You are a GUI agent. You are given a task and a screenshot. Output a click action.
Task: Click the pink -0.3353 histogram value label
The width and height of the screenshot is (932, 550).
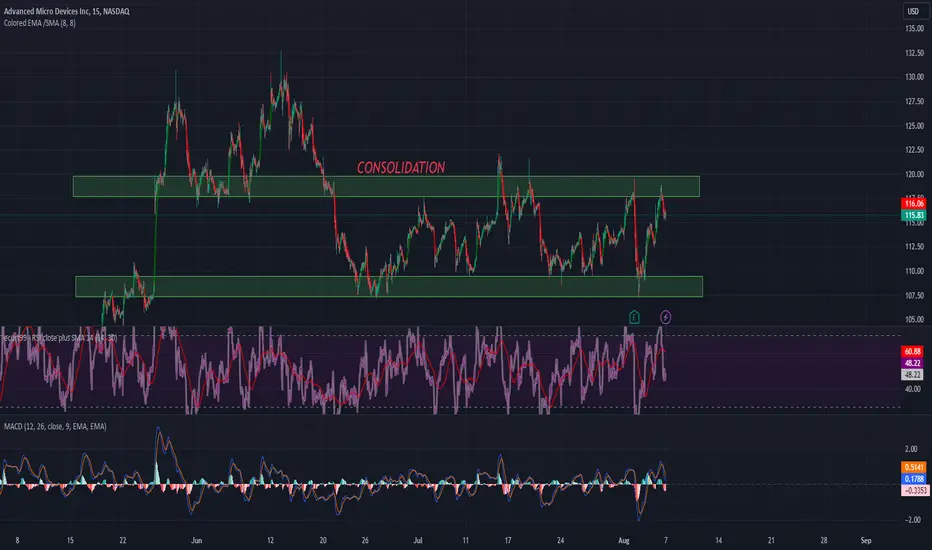pos(915,491)
